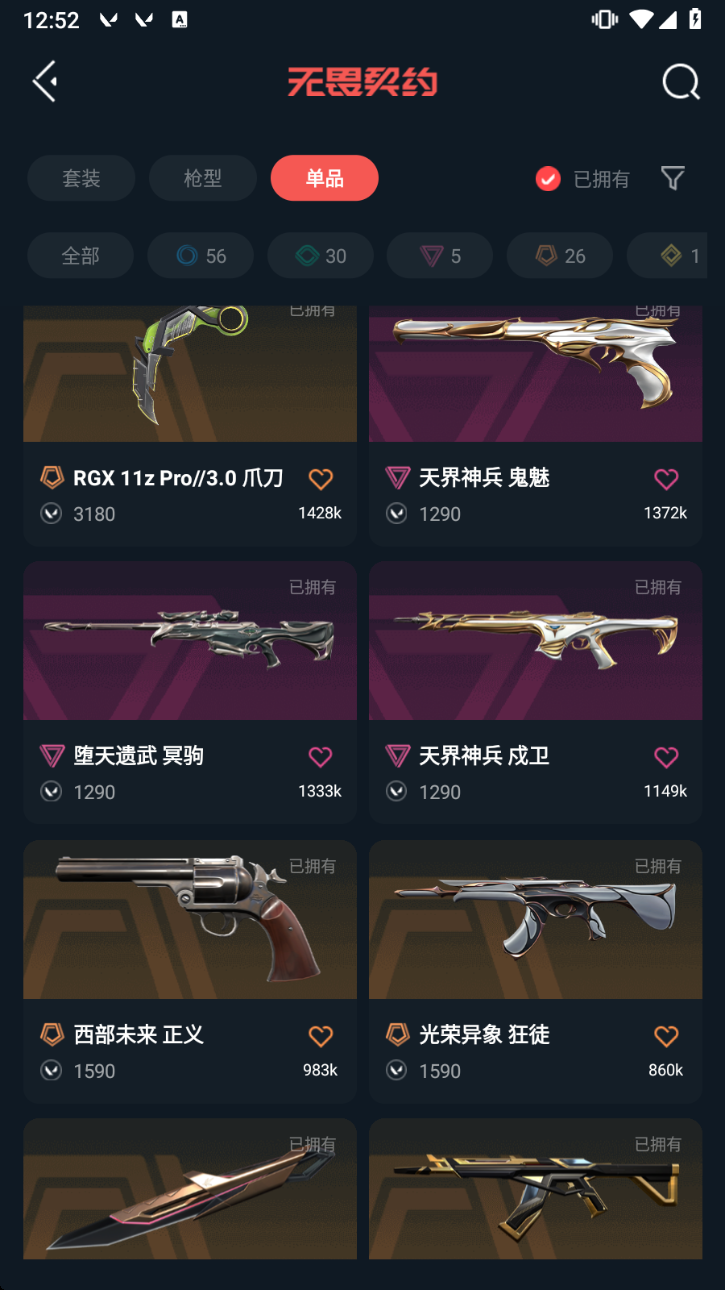
Task: Select the 单品 tab
Action: 325,178
